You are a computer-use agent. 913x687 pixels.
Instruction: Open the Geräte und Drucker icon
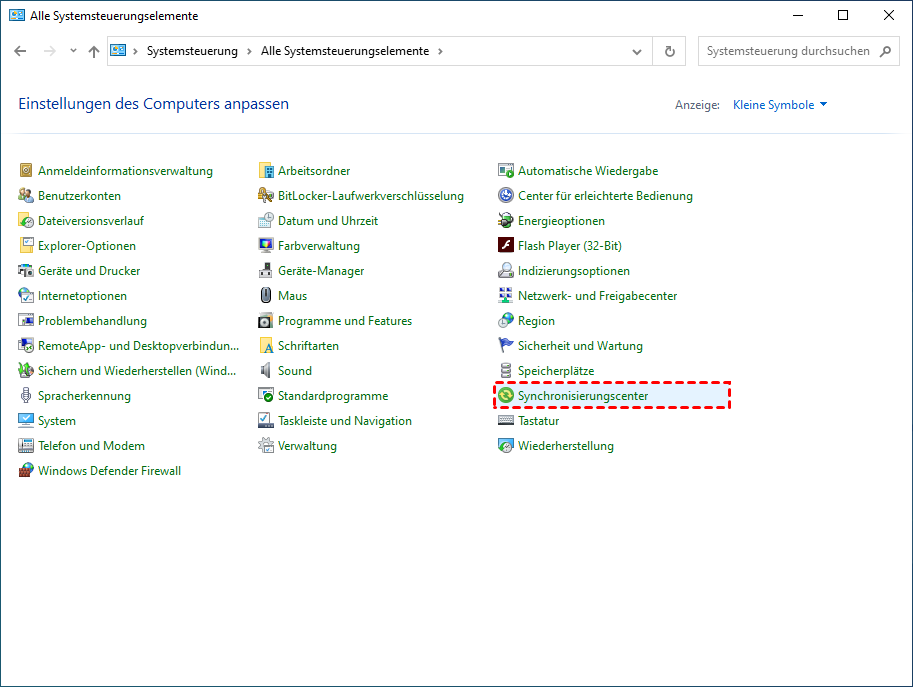pyautogui.click(x=26, y=271)
